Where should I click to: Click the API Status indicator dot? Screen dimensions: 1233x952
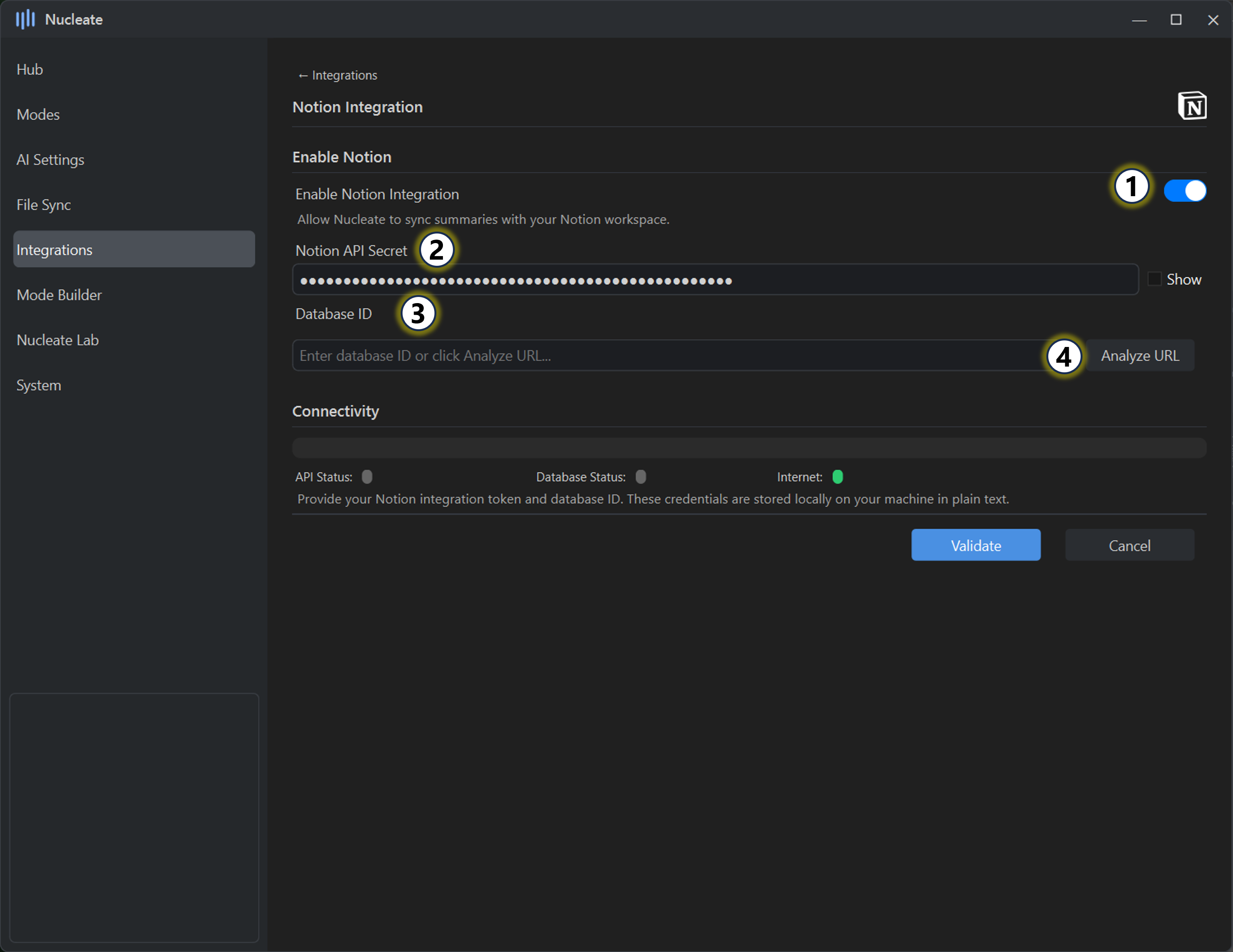(x=367, y=477)
